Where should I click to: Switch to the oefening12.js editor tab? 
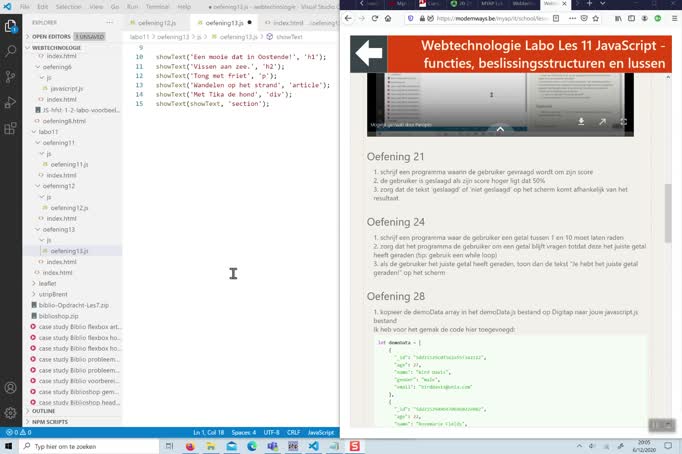[156, 22]
